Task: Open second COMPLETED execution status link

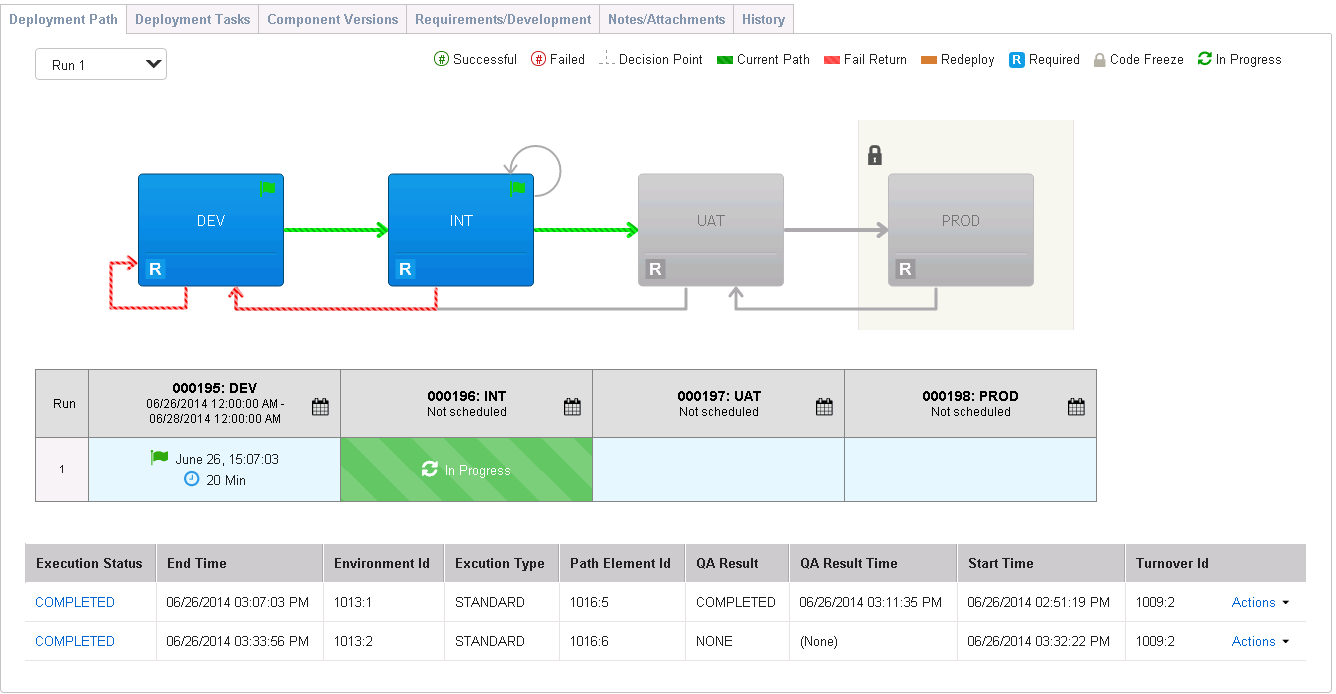Action: click(75, 641)
